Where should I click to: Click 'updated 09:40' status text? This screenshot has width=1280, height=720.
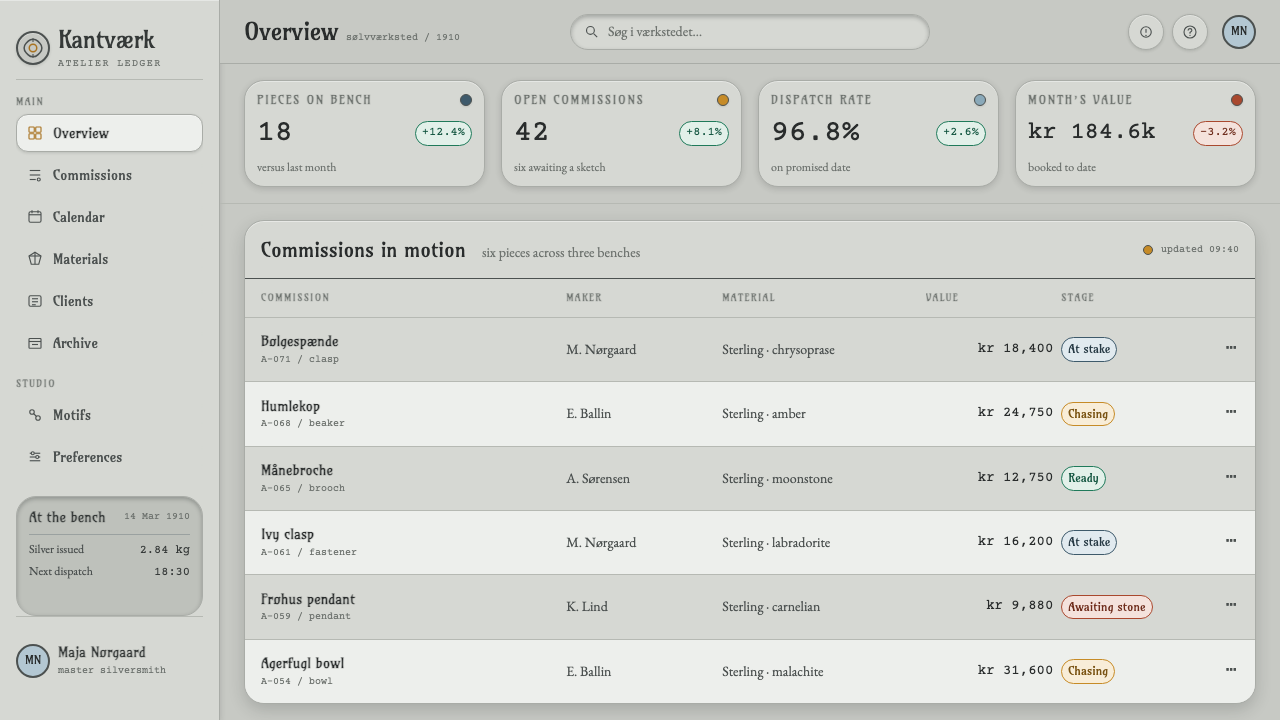(1200, 250)
